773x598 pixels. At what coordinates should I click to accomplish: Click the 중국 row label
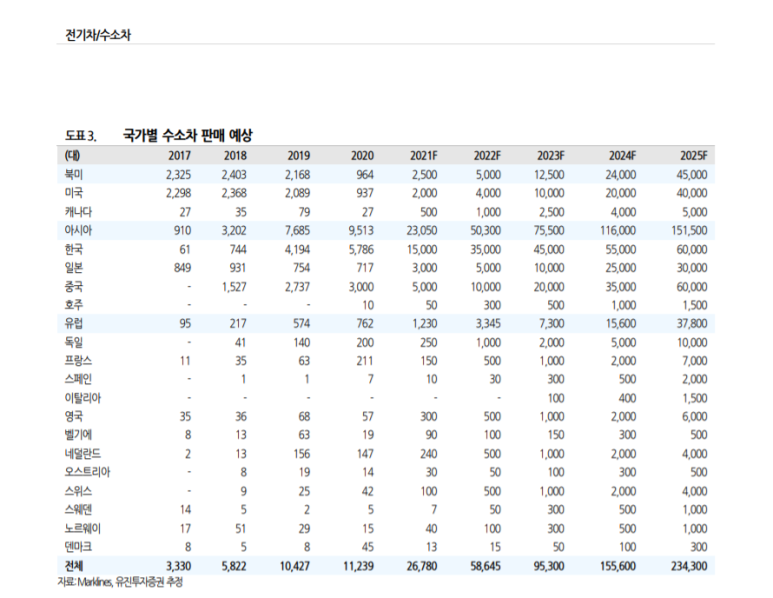pos(74,286)
